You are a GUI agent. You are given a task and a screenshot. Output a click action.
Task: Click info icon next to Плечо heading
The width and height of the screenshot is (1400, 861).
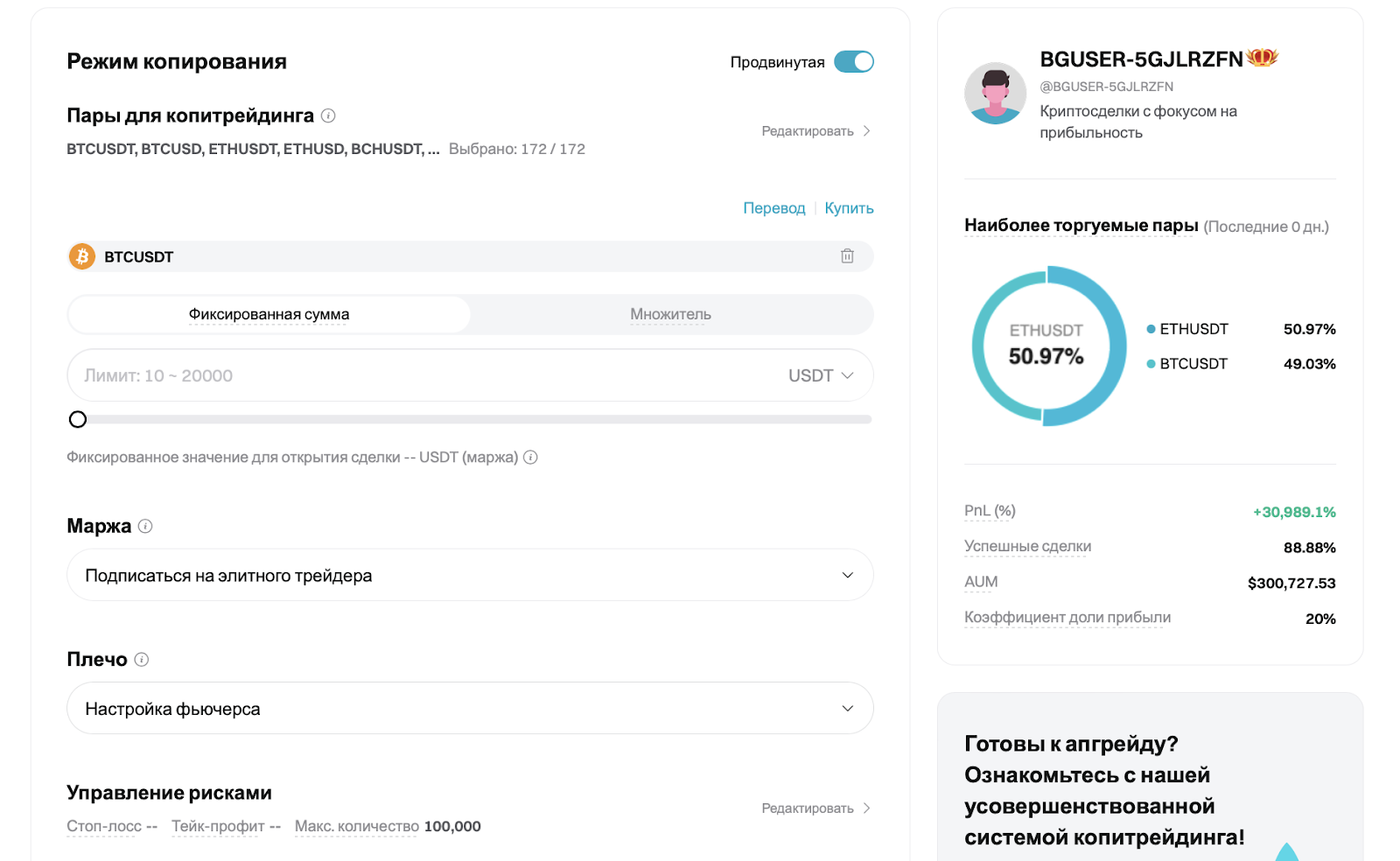[142, 659]
